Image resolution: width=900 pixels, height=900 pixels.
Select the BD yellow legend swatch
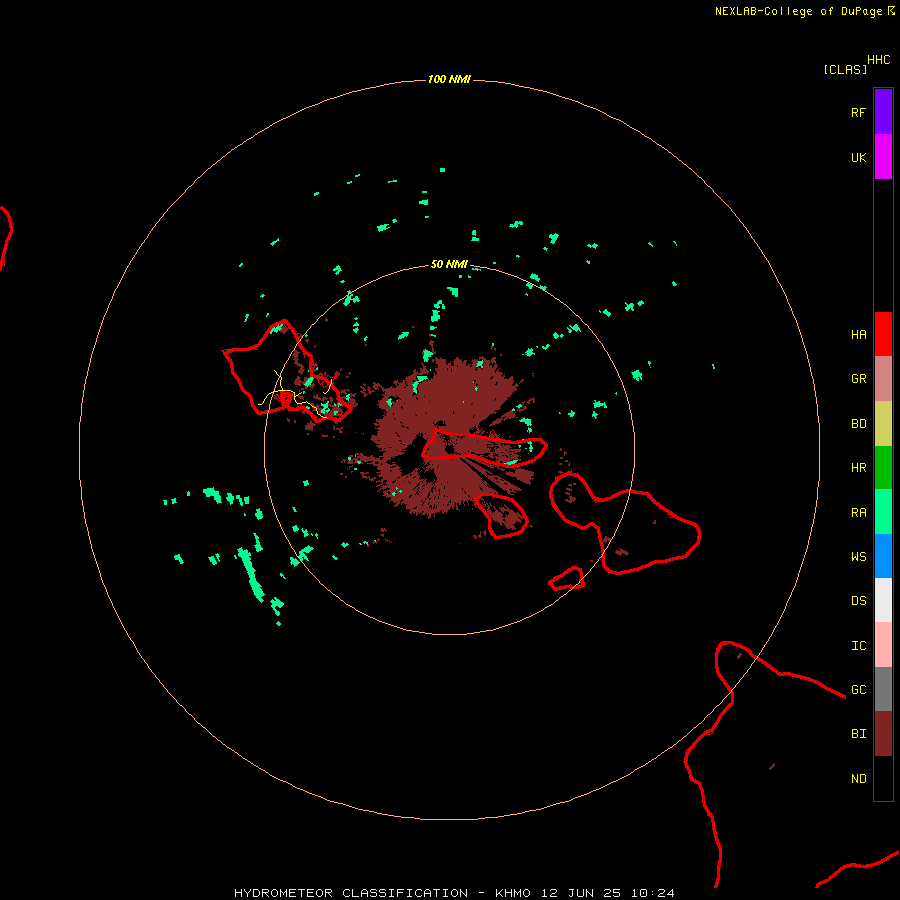(883, 424)
